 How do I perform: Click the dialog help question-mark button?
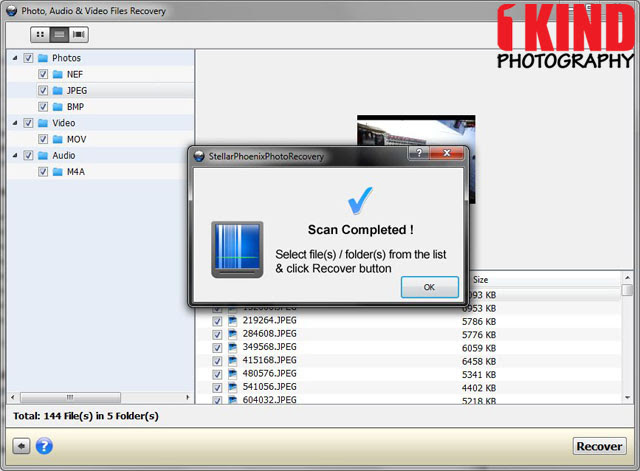[418, 153]
